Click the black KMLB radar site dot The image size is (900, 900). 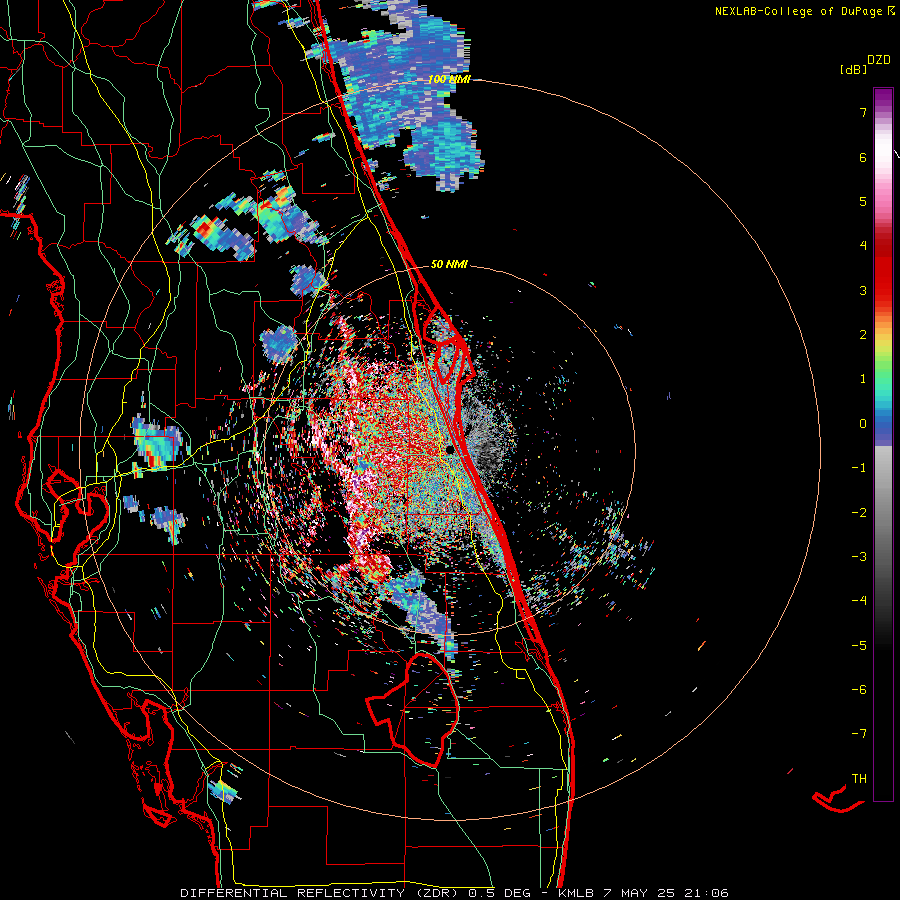(450, 450)
